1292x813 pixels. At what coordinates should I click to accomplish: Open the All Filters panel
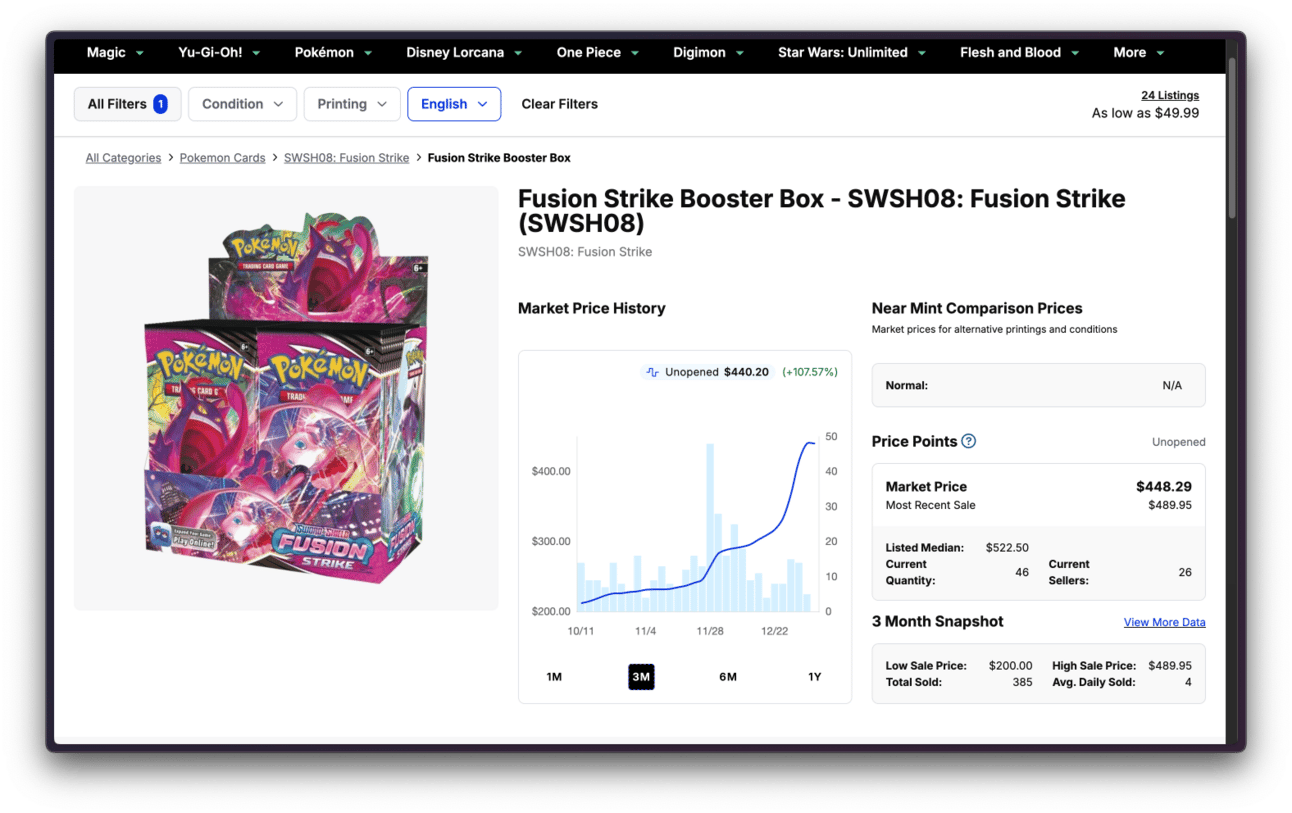pos(127,104)
